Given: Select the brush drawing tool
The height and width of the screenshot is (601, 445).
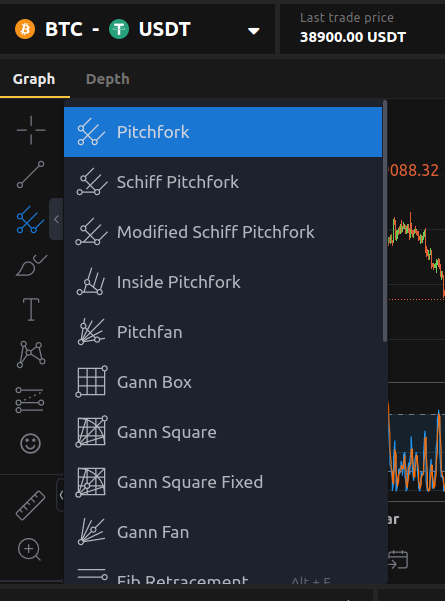Looking at the screenshot, I should pos(31,265).
